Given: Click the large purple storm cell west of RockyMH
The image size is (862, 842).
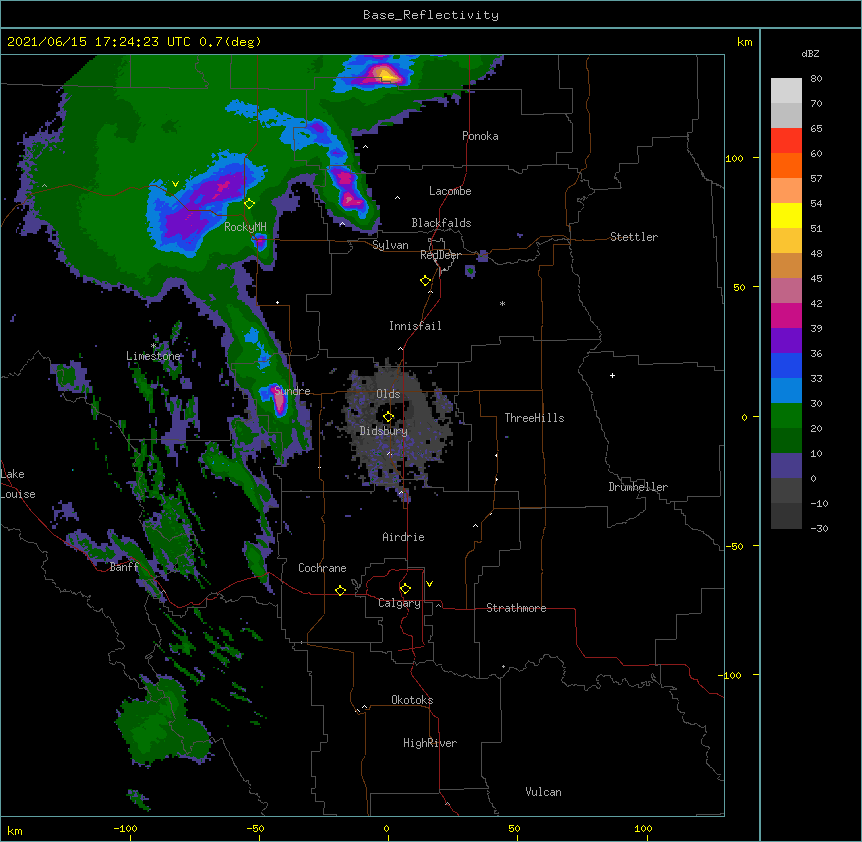Looking at the screenshot, I should pos(203,209).
